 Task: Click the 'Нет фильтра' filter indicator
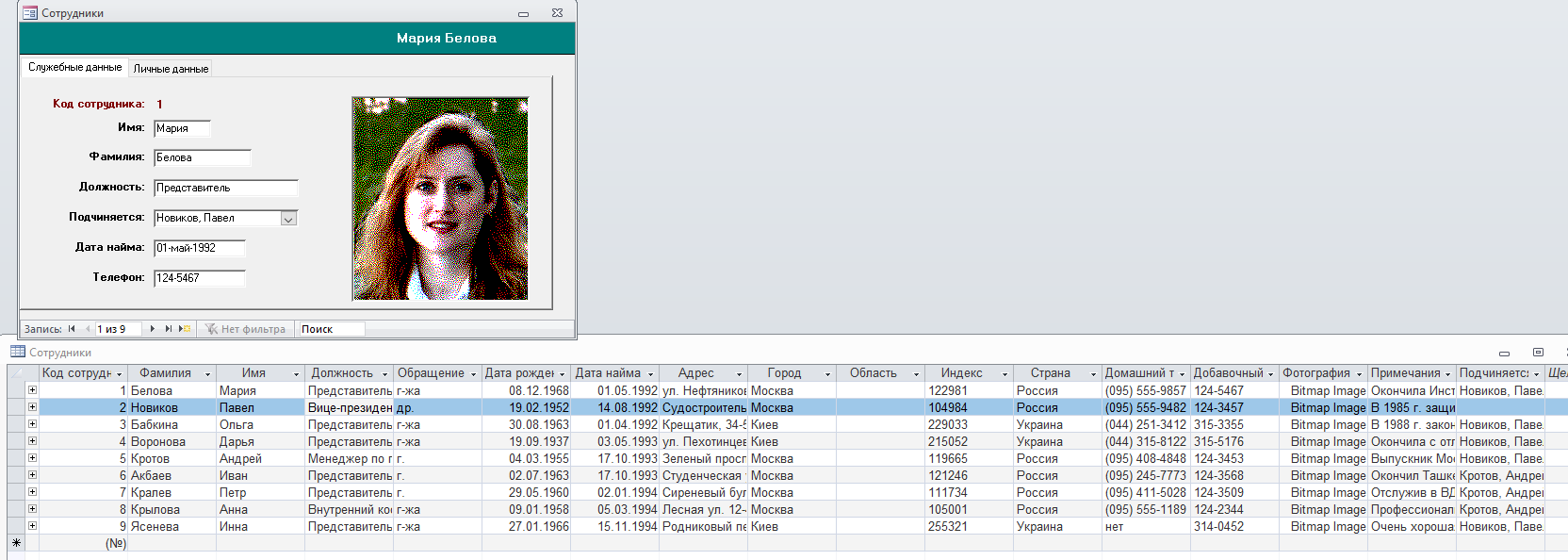[245, 329]
